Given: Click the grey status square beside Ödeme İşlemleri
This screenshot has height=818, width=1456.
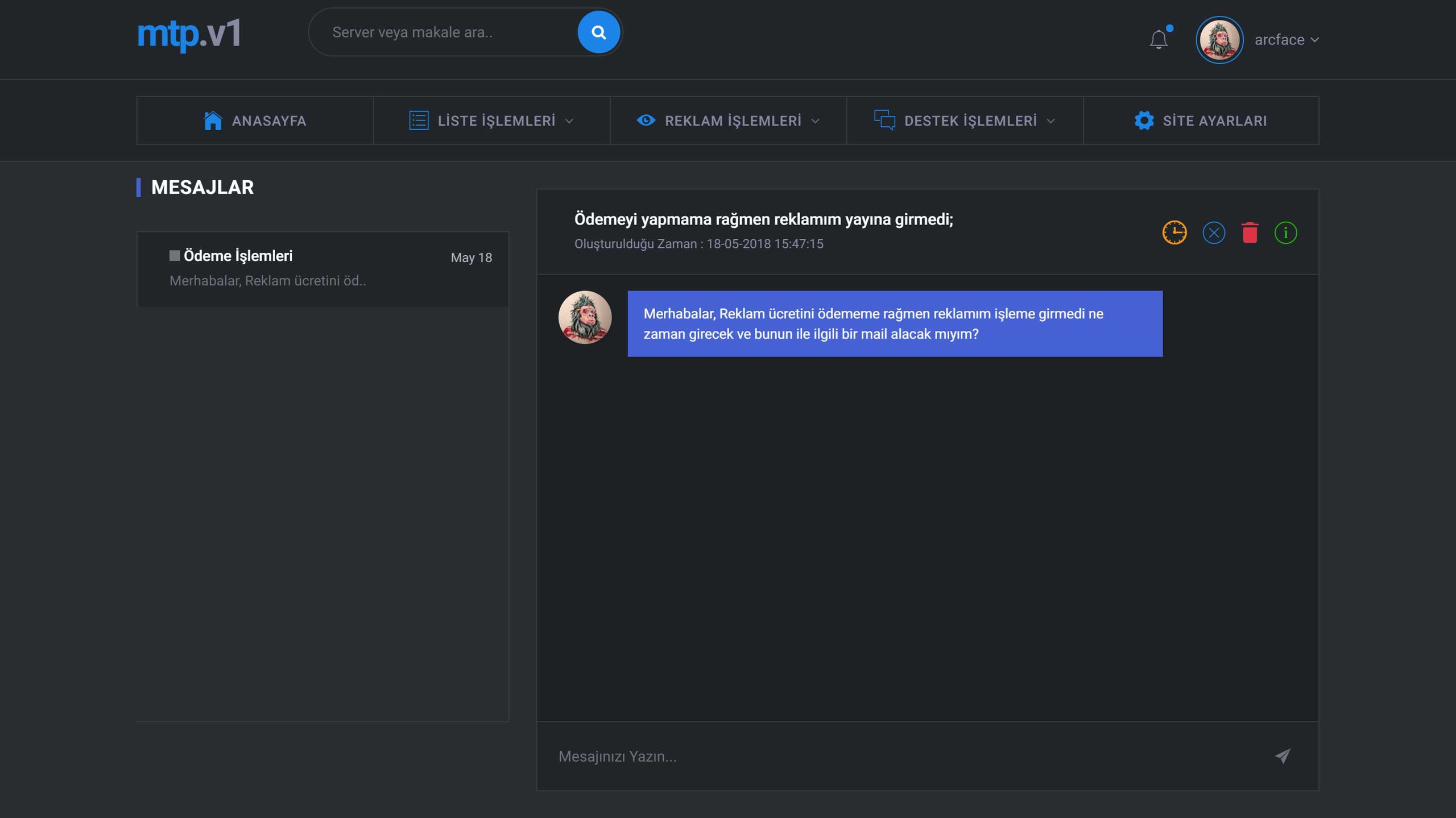Looking at the screenshot, I should [x=175, y=256].
